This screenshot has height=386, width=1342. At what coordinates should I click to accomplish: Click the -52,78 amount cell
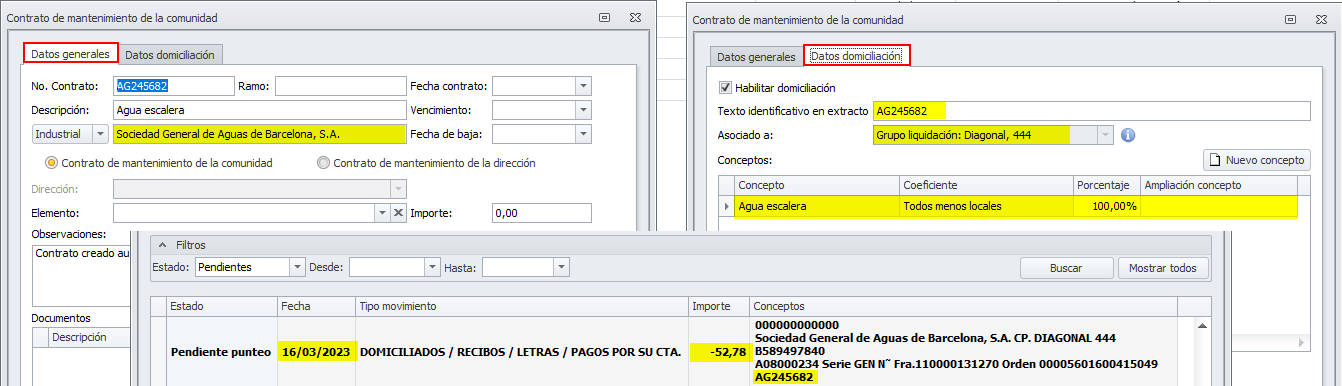coord(719,352)
